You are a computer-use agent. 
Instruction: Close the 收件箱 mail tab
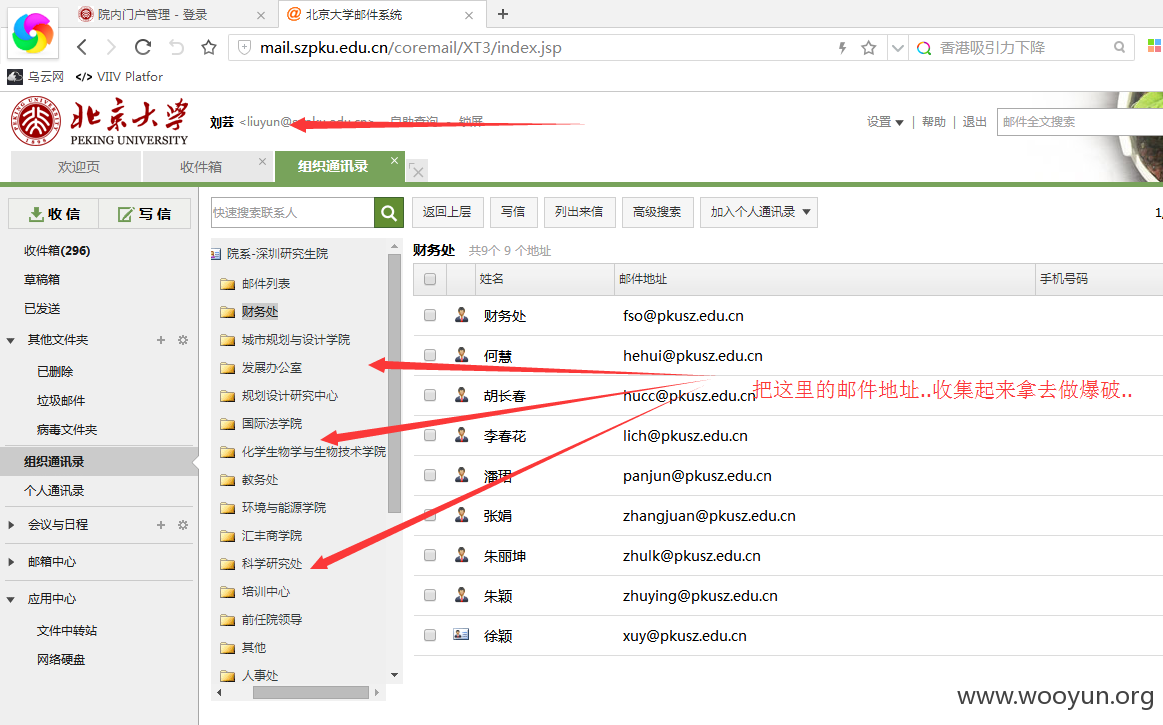262,161
